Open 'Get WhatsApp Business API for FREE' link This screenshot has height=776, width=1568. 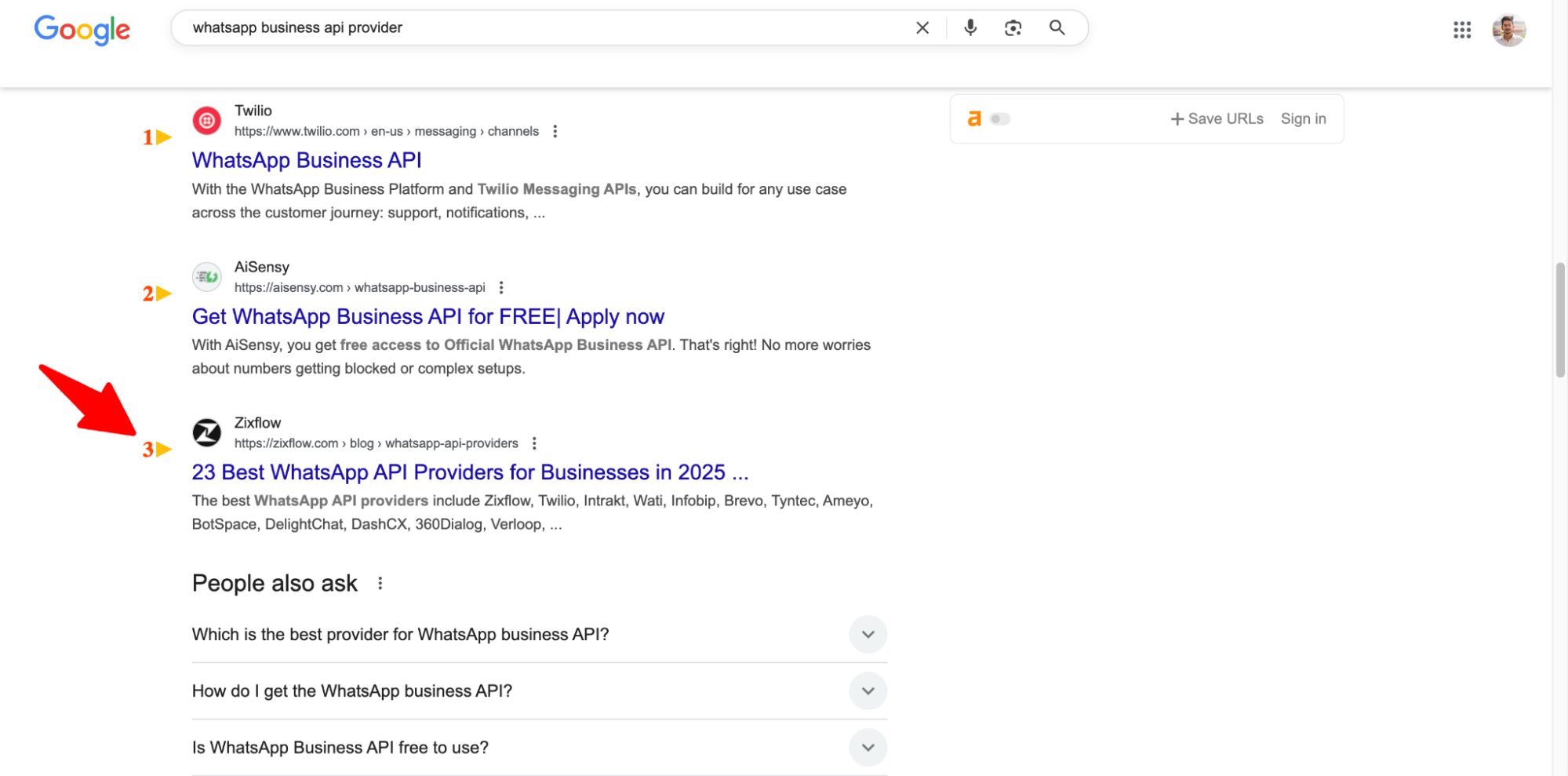click(428, 316)
